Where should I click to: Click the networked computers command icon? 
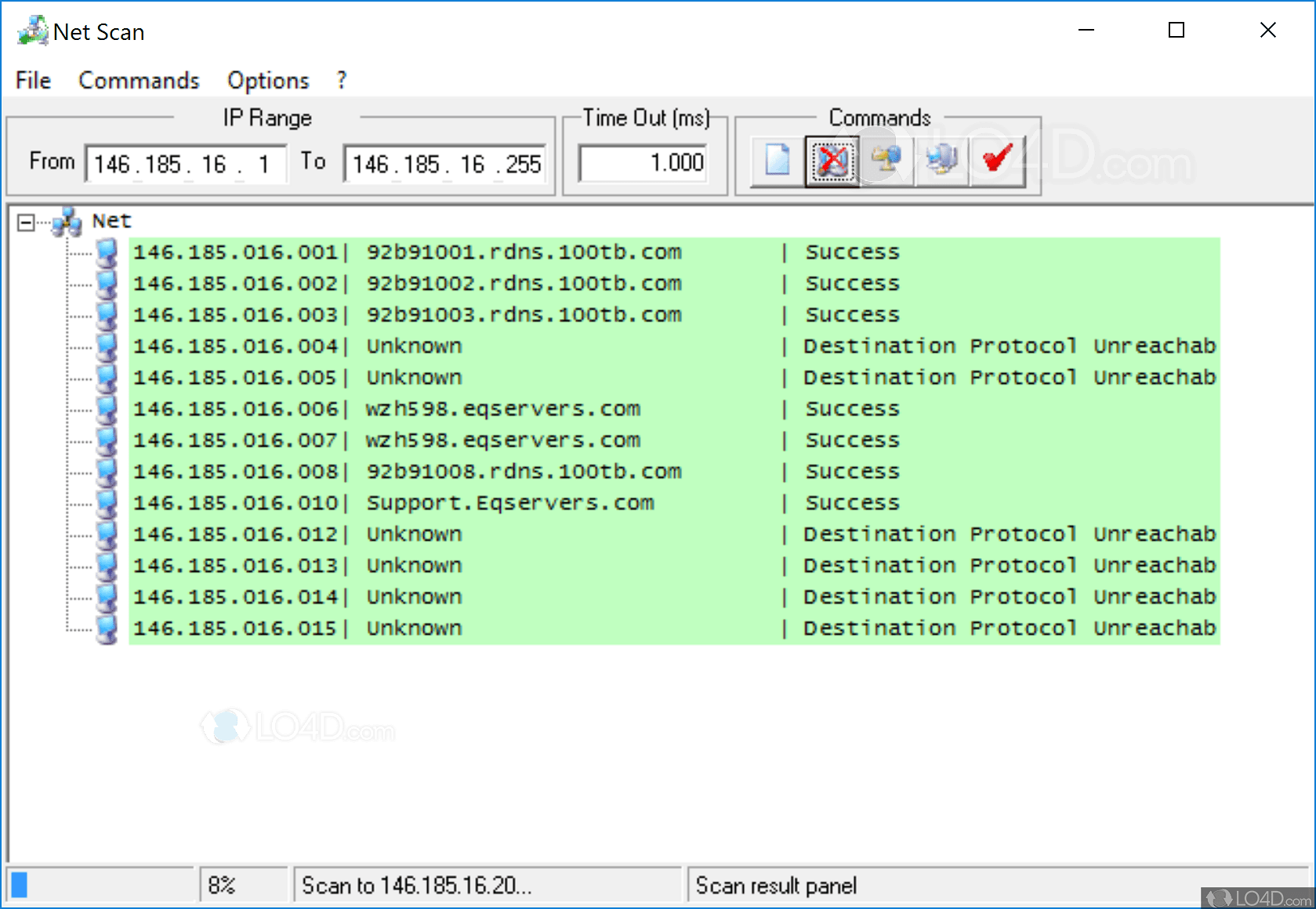pyautogui.click(x=942, y=161)
